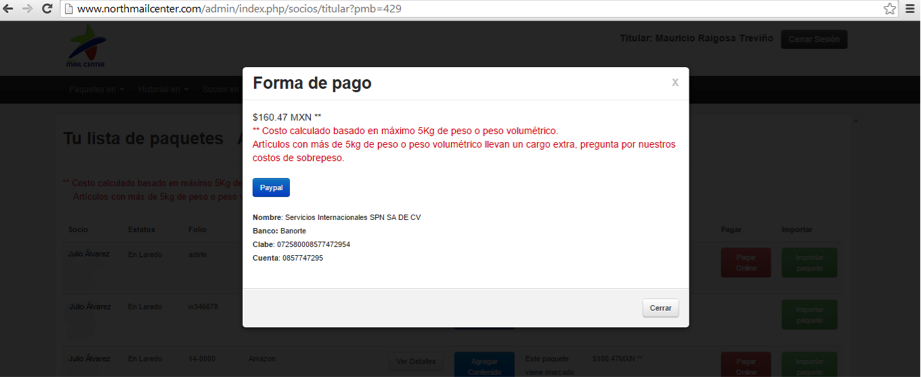The image size is (921, 377).
Task: Click the Importar column header
Action: point(797,230)
